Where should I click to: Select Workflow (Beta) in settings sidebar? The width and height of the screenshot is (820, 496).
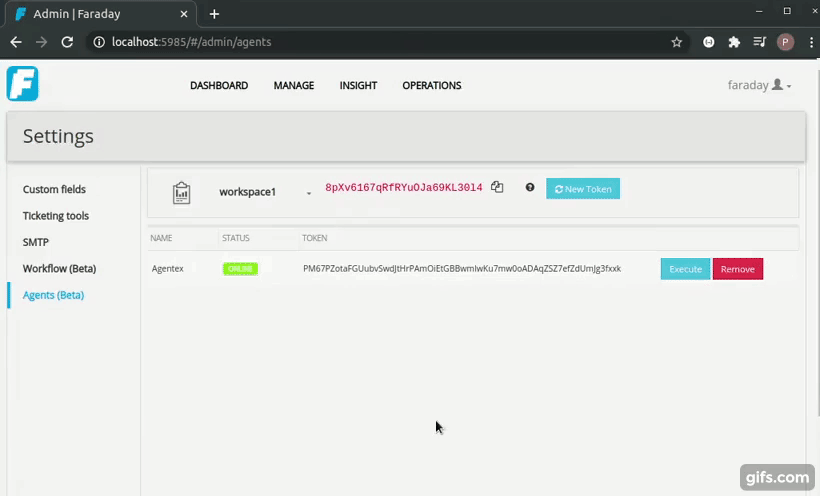tap(60, 269)
